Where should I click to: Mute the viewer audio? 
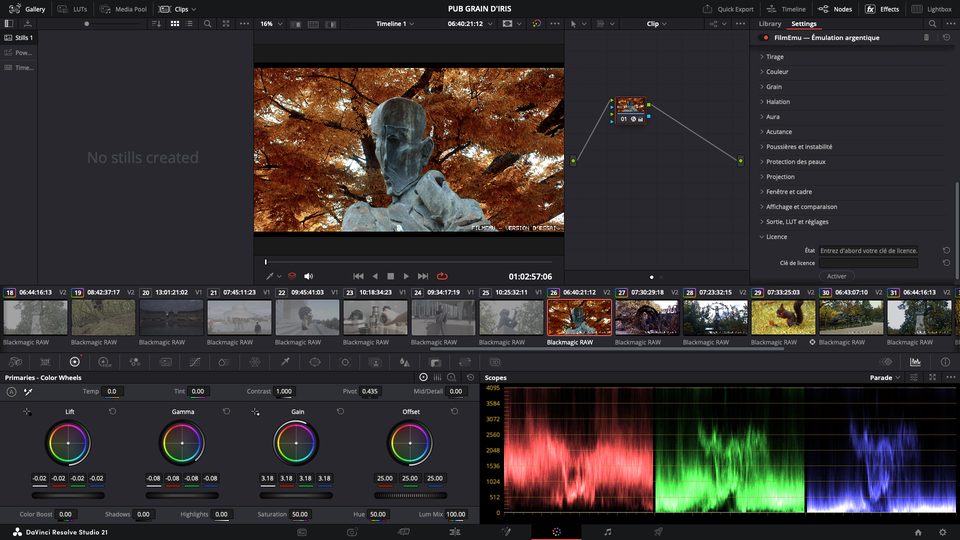click(x=309, y=276)
